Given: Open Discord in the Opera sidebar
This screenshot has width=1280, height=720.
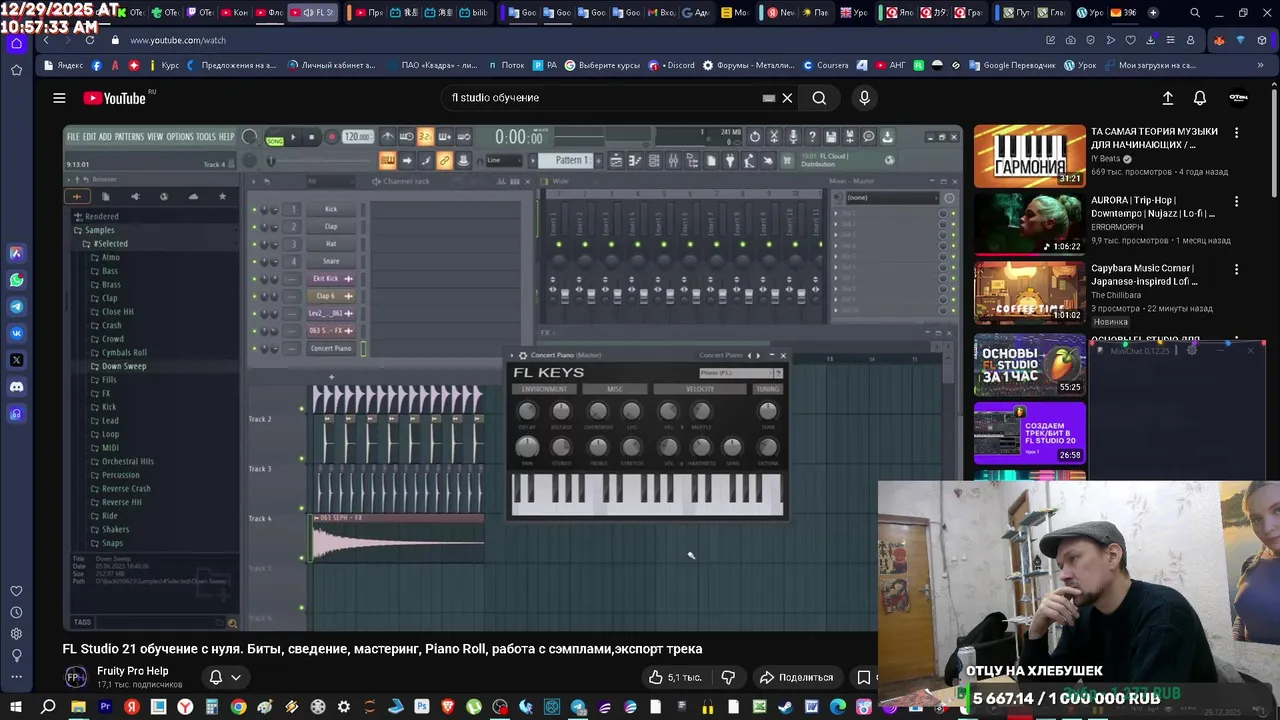Looking at the screenshot, I should click(16, 387).
